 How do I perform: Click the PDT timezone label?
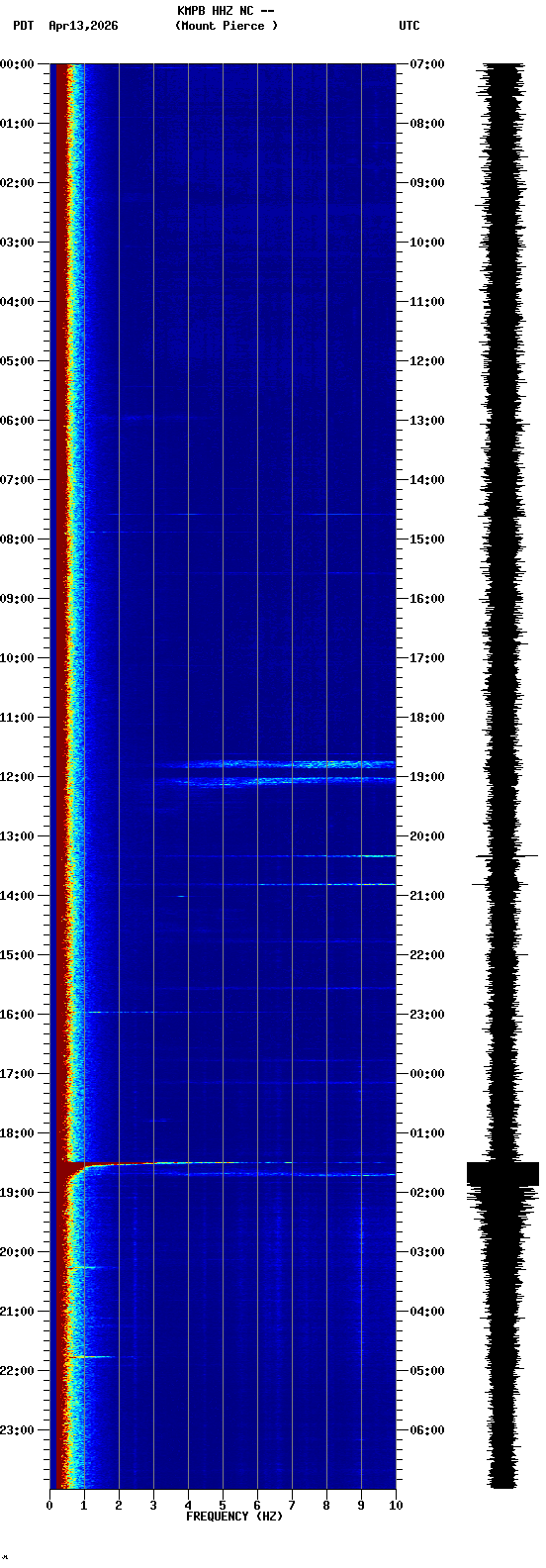click(24, 26)
